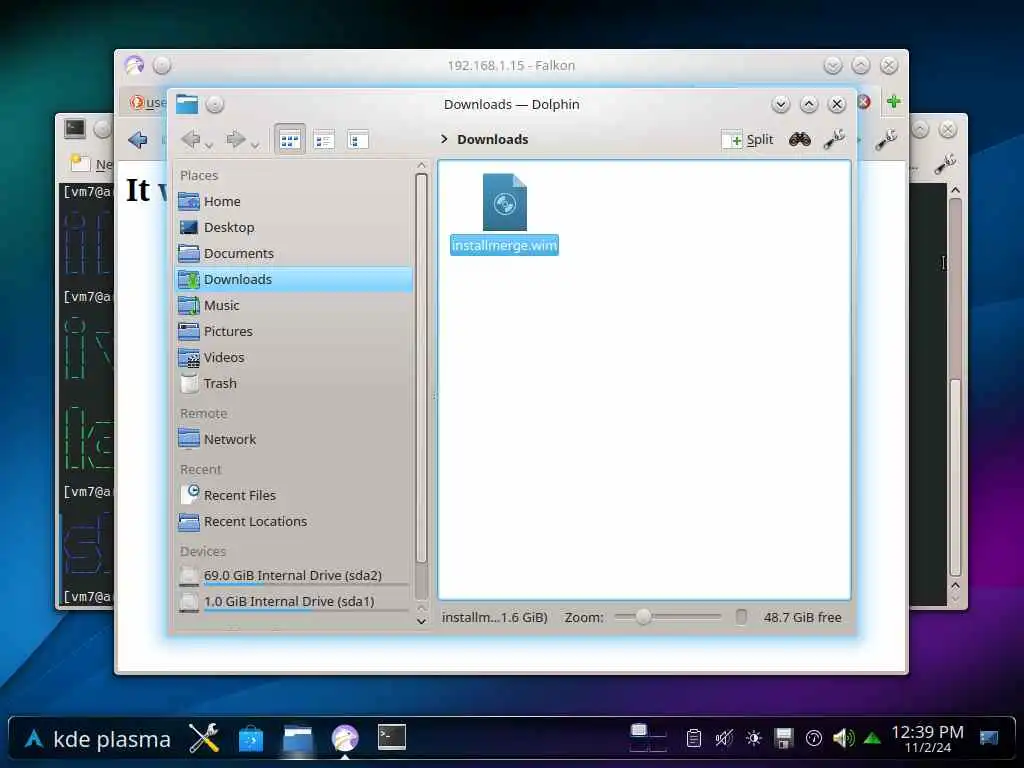
Task: Switch to Falkon browser in taskbar
Action: coord(345,739)
